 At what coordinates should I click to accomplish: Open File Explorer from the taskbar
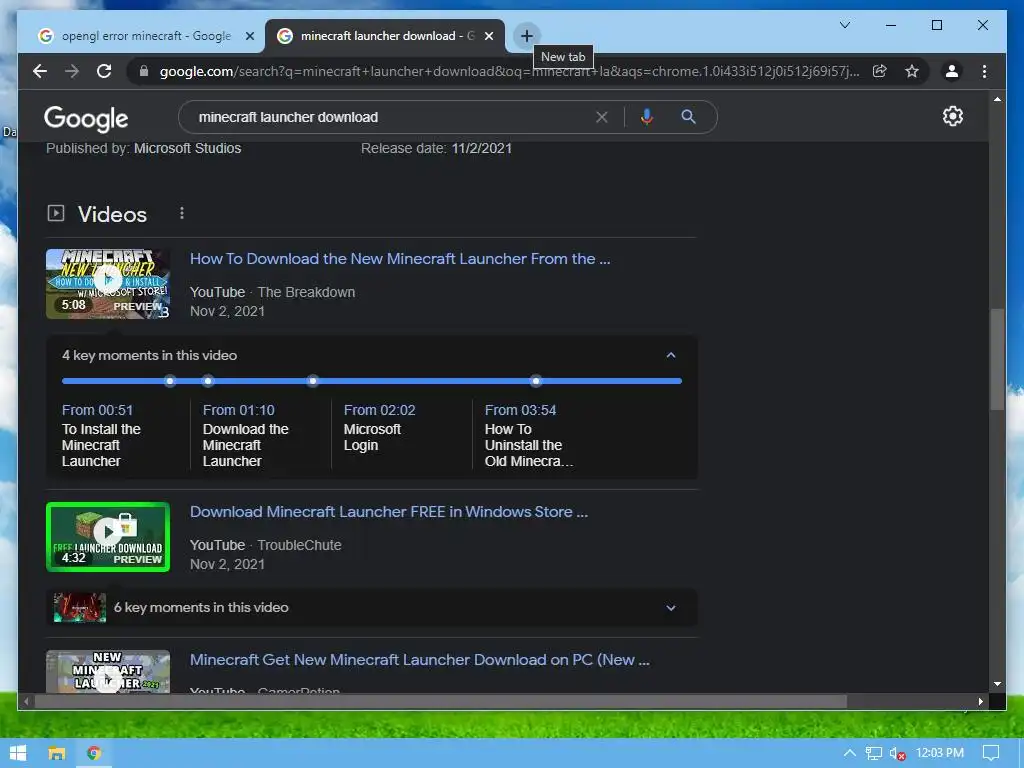57,753
